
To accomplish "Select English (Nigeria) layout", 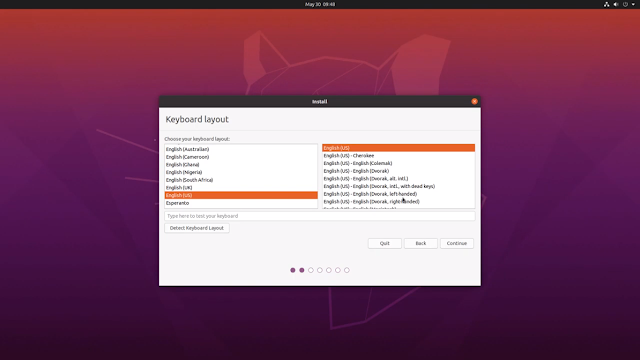I will pyautogui.click(x=241, y=172).
